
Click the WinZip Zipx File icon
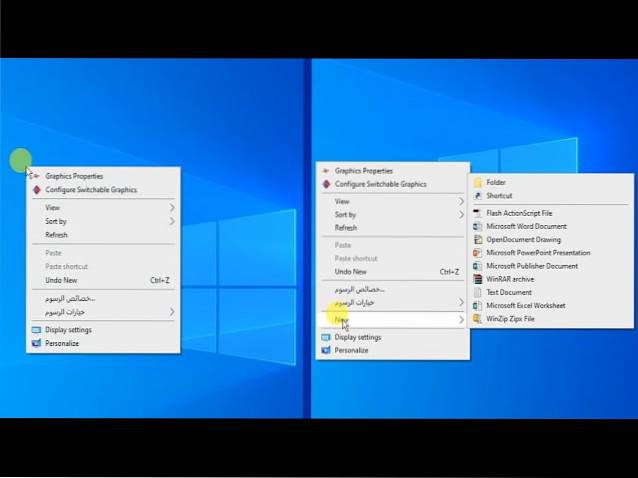tap(477, 319)
